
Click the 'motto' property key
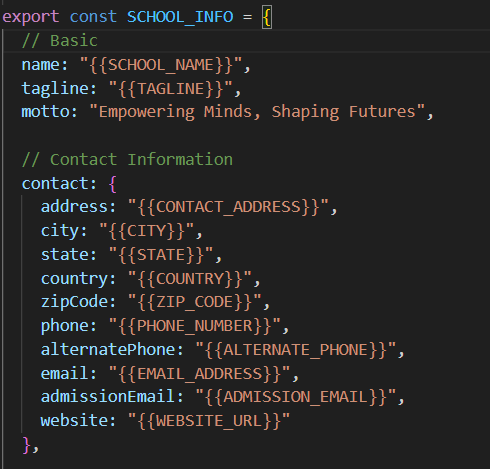46,112
